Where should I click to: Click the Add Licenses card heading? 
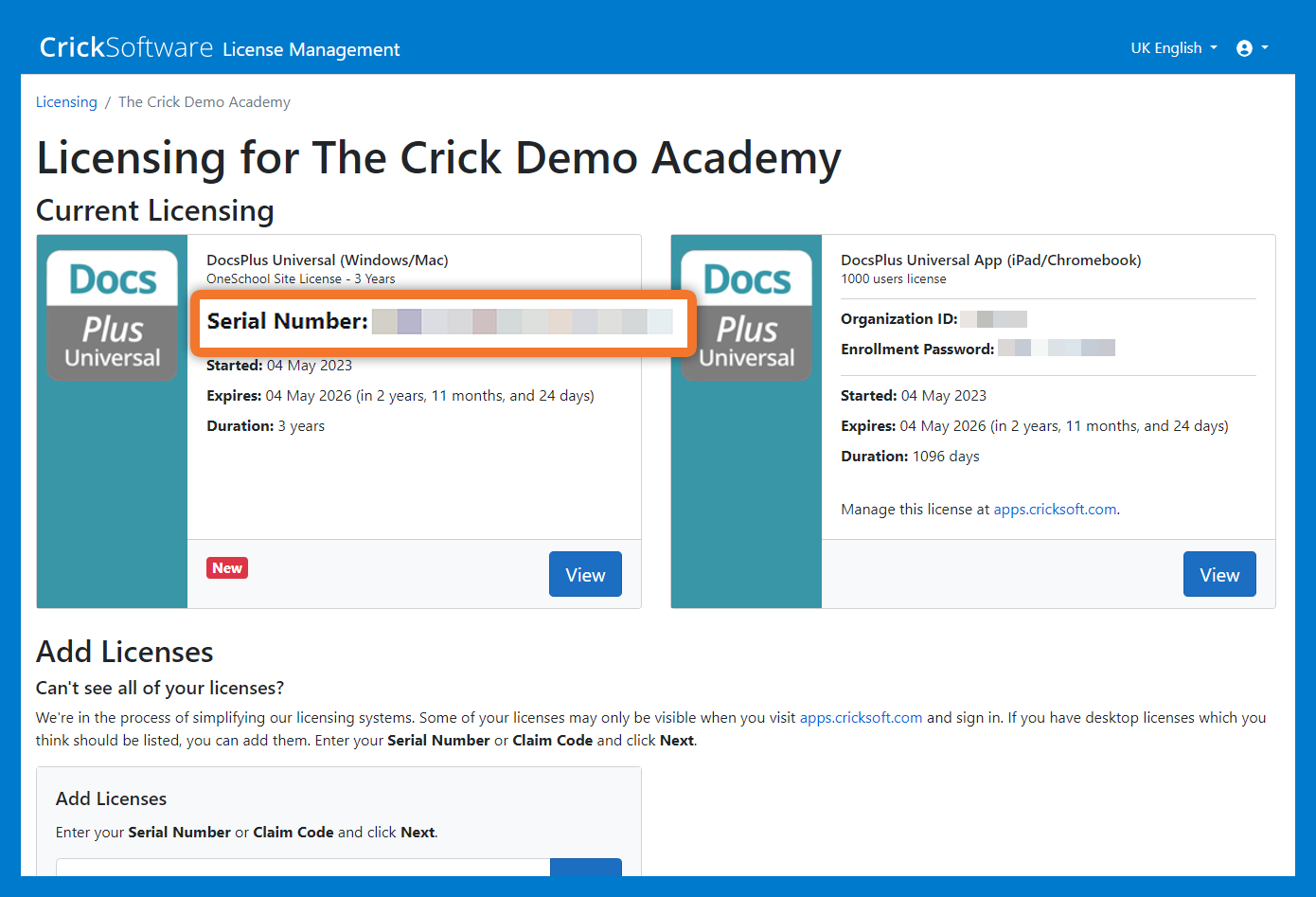click(x=111, y=798)
